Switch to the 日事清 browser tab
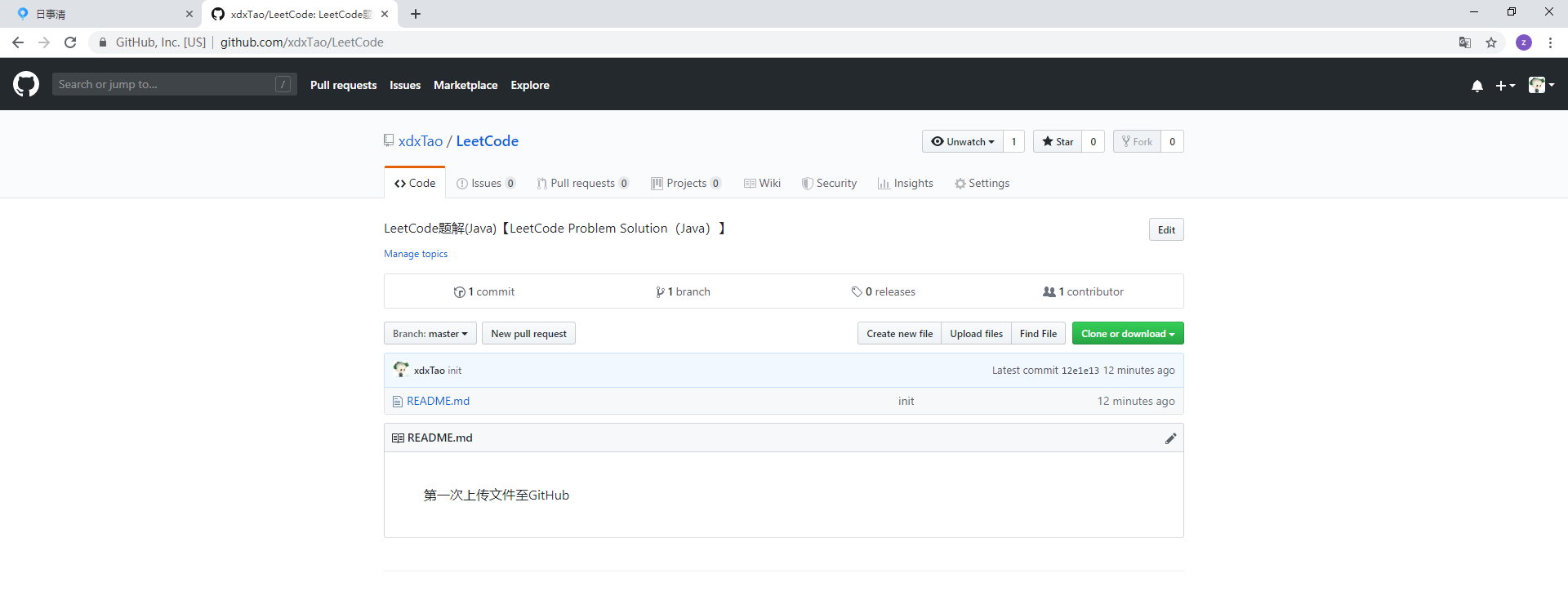 tap(102, 14)
